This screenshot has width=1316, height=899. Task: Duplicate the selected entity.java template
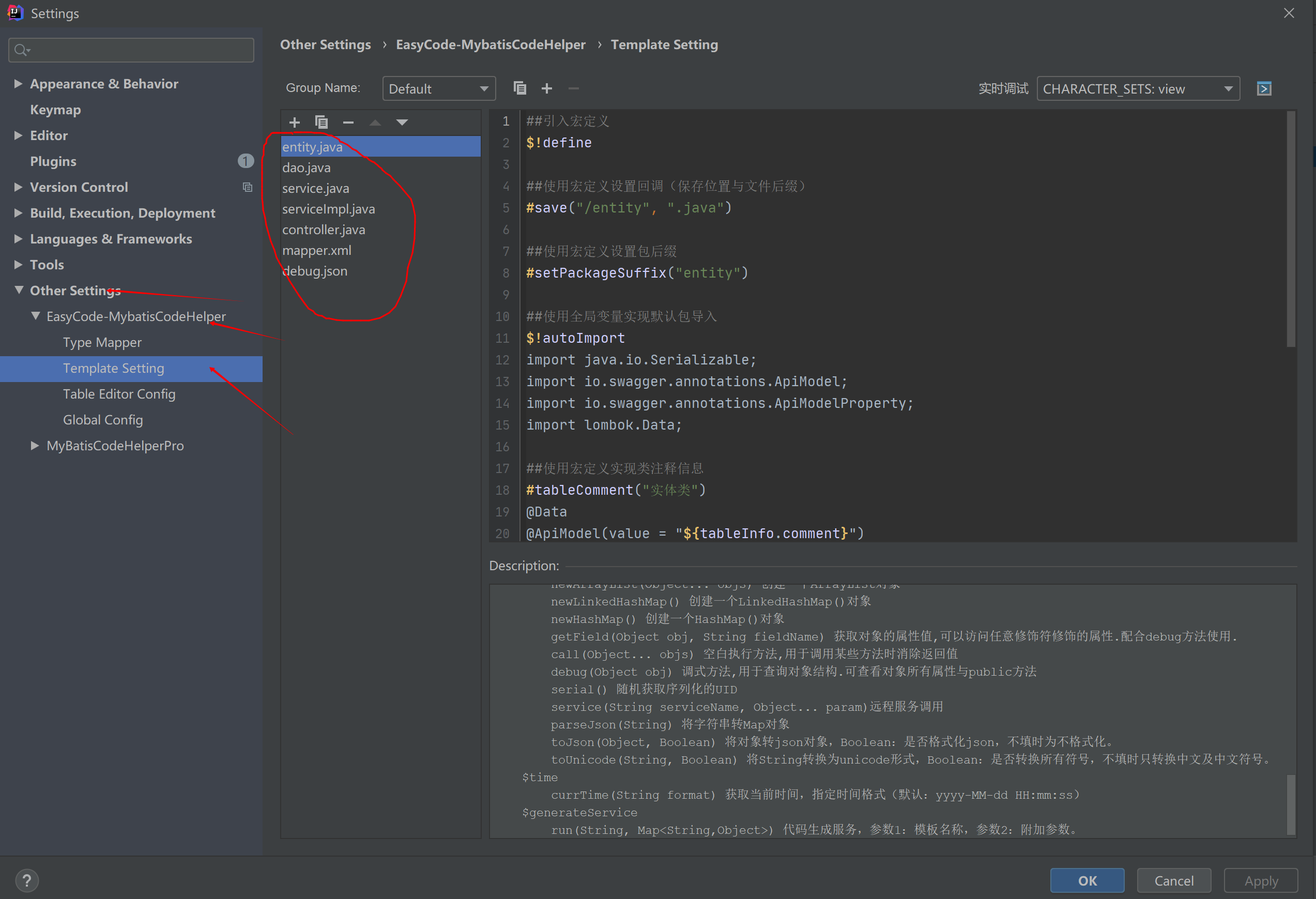coord(322,122)
